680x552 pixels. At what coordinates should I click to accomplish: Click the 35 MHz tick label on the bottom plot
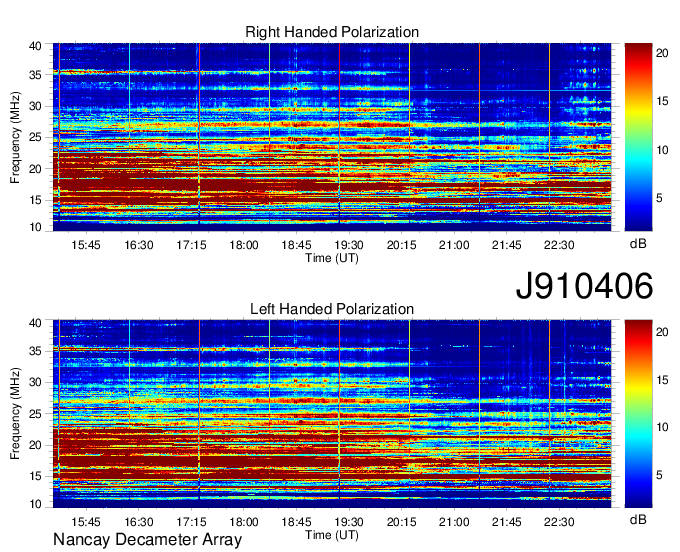[35, 351]
